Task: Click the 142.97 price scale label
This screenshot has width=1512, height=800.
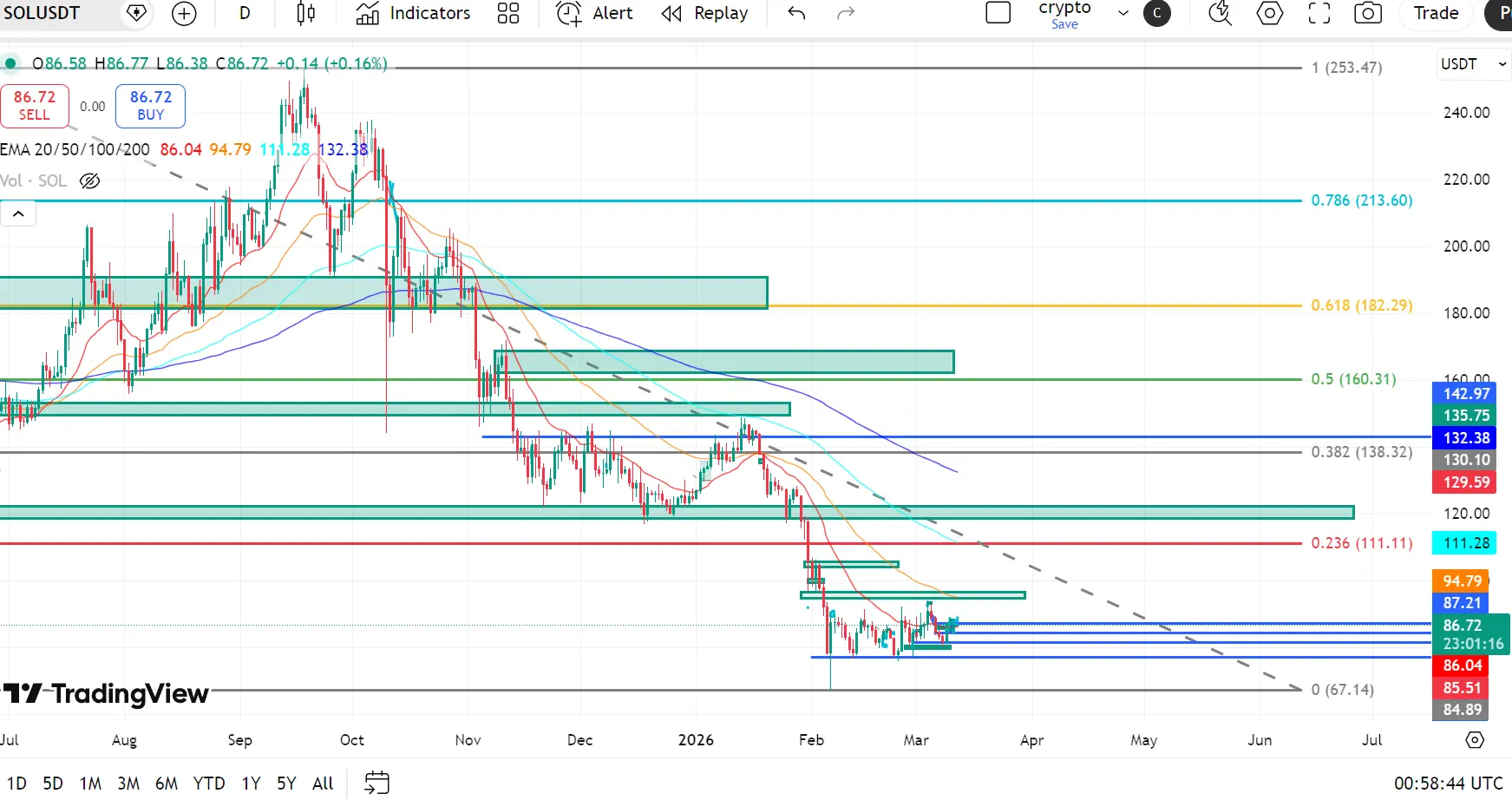Action: pos(1464,394)
